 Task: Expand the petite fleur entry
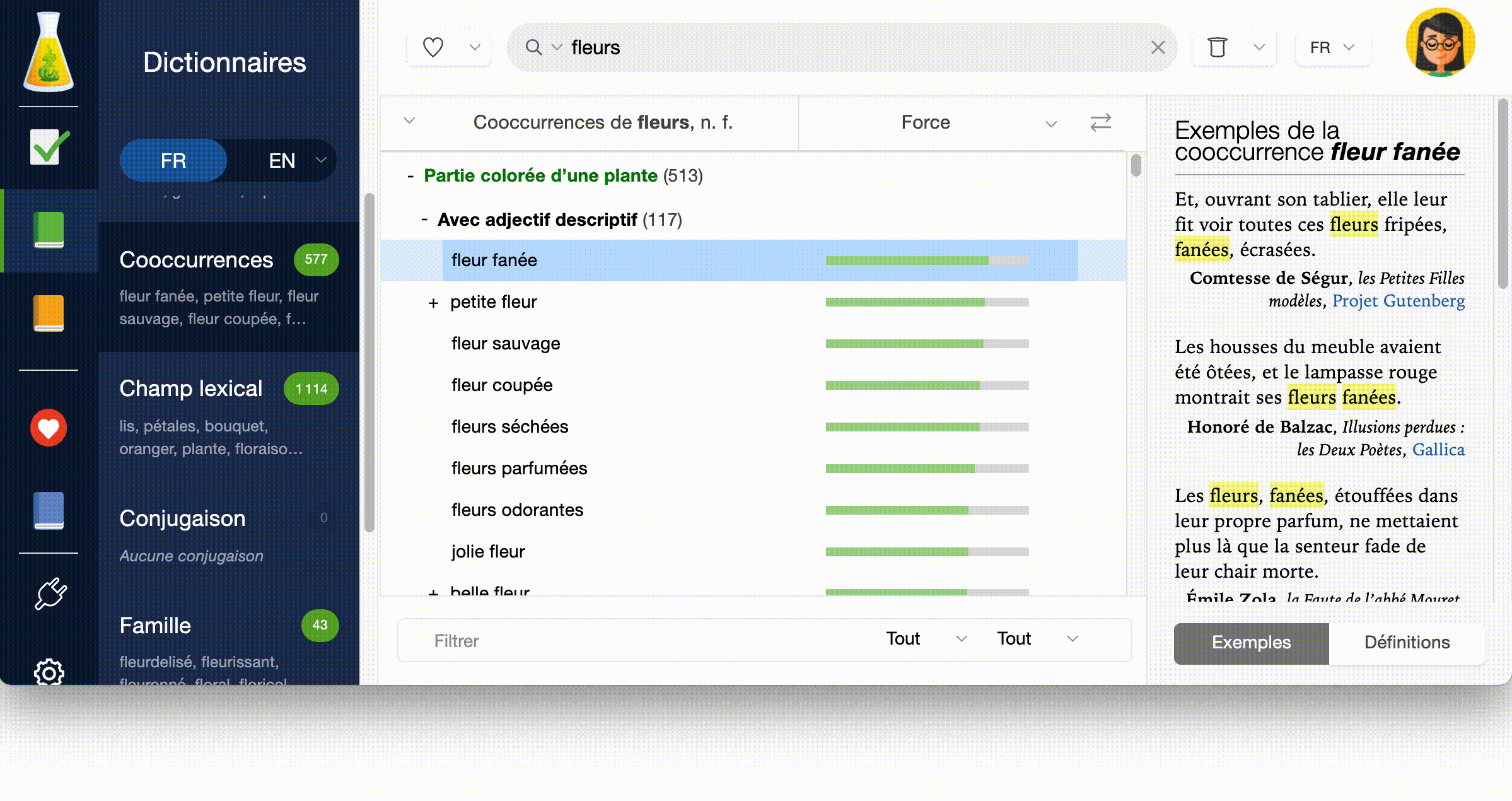433,303
